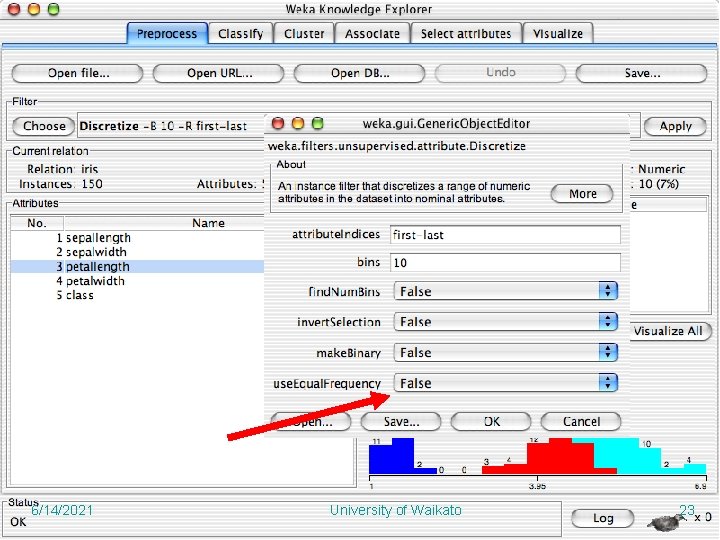Select the sepalwidth attribute row
The height and width of the screenshot is (540, 720).
[x=137, y=252]
